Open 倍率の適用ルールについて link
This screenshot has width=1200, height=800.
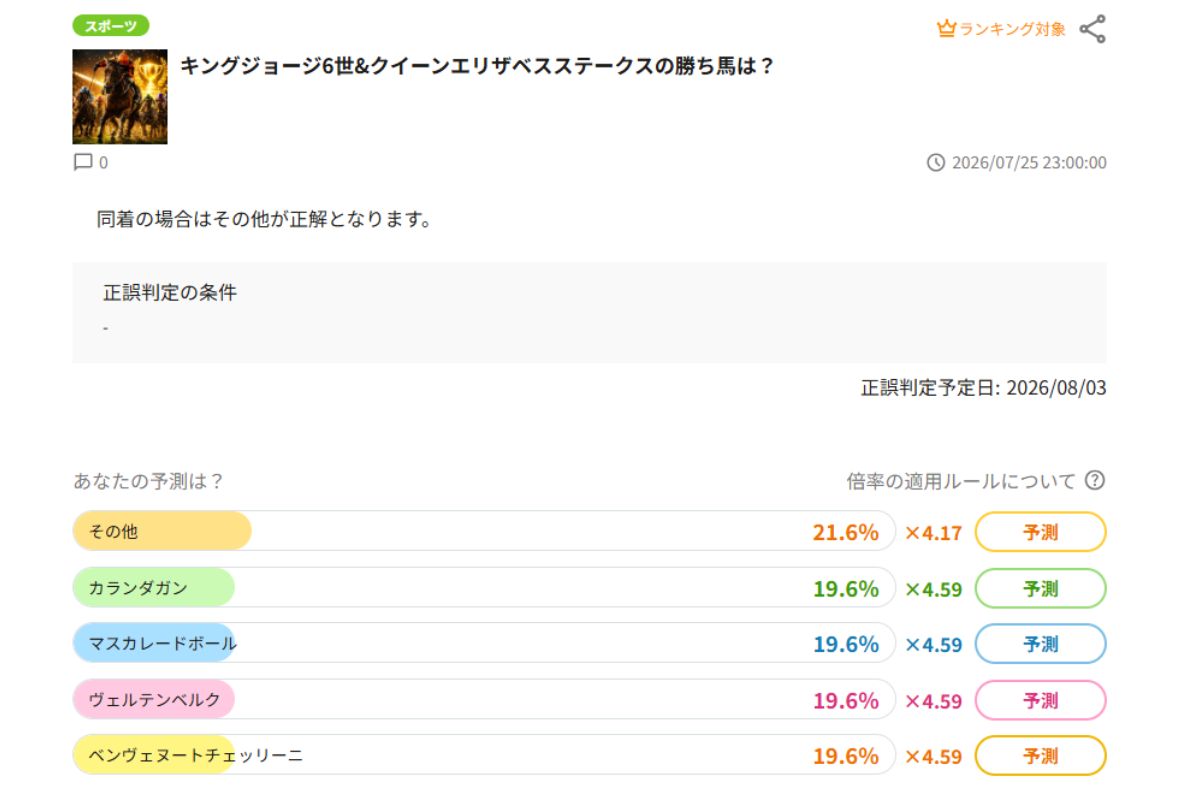[x=961, y=481]
